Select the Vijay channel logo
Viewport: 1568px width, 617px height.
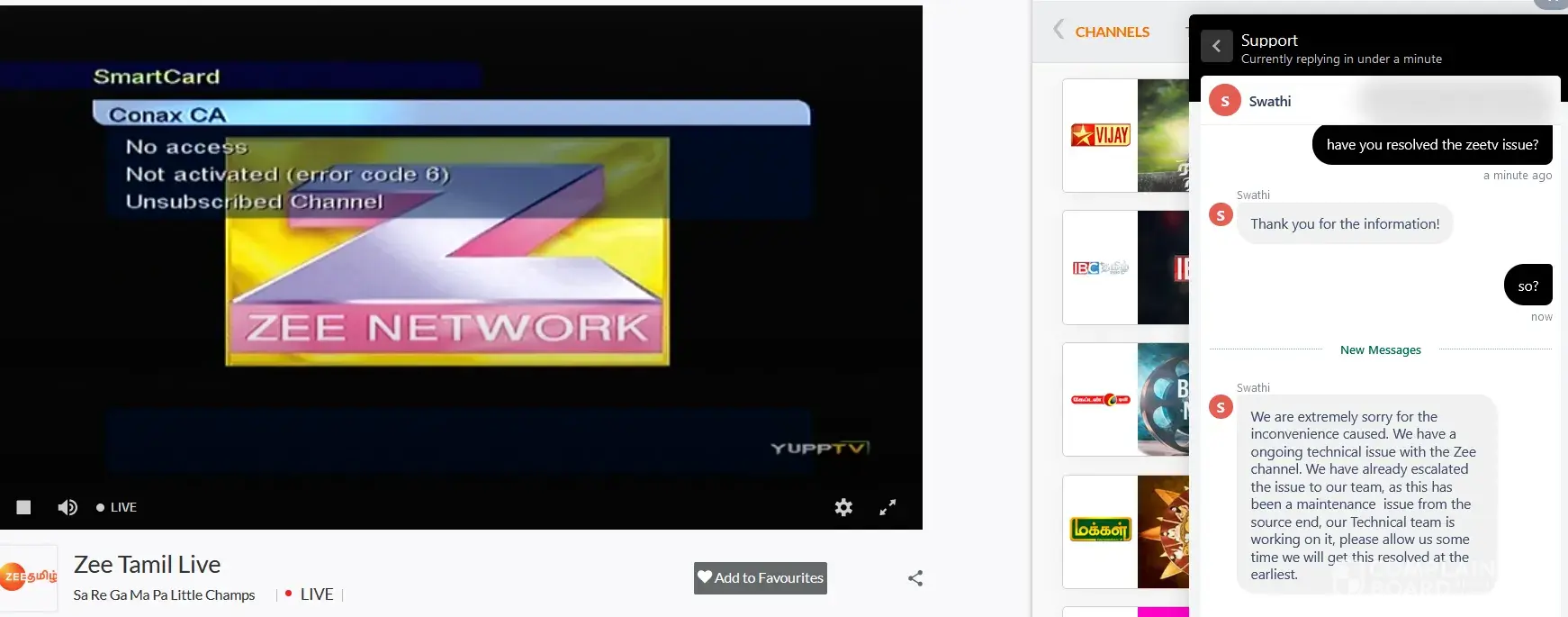[1100, 135]
